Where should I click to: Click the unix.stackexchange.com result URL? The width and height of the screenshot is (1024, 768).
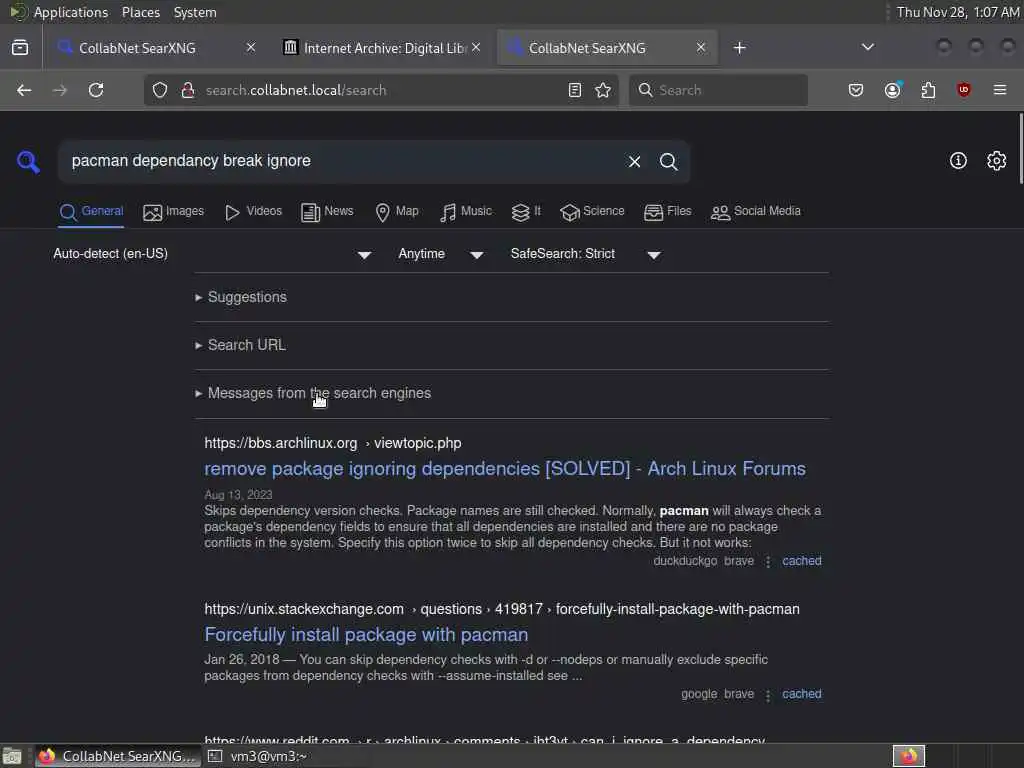click(502, 609)
